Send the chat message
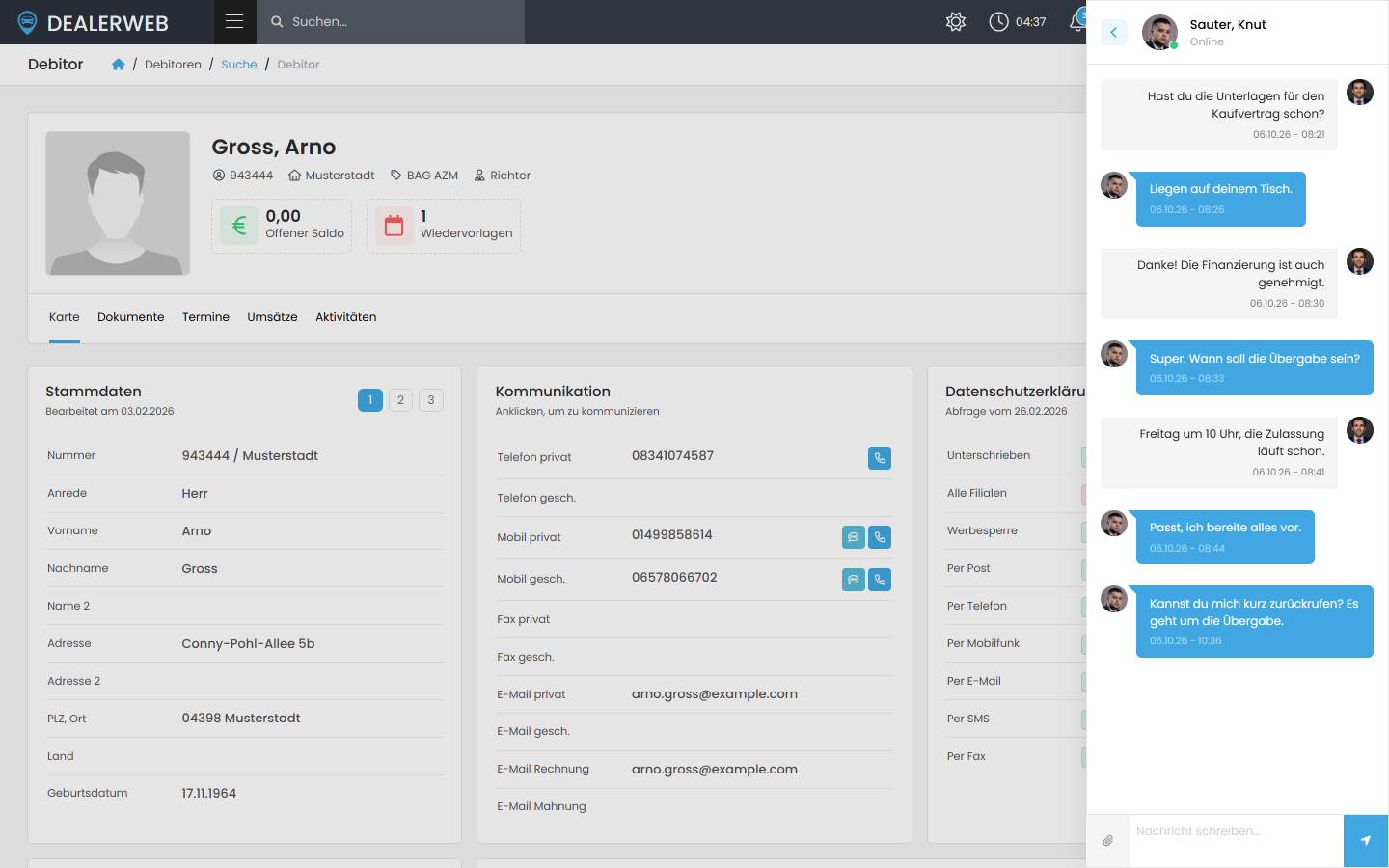The height and width of the screenshot is (868, 1389). (x=1366, y=841)
